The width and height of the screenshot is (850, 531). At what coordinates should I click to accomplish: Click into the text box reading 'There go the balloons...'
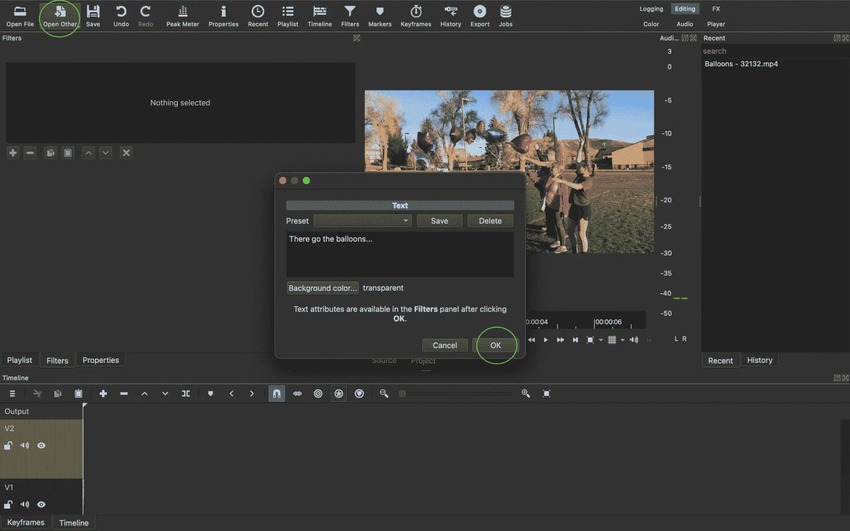(399, 254)
